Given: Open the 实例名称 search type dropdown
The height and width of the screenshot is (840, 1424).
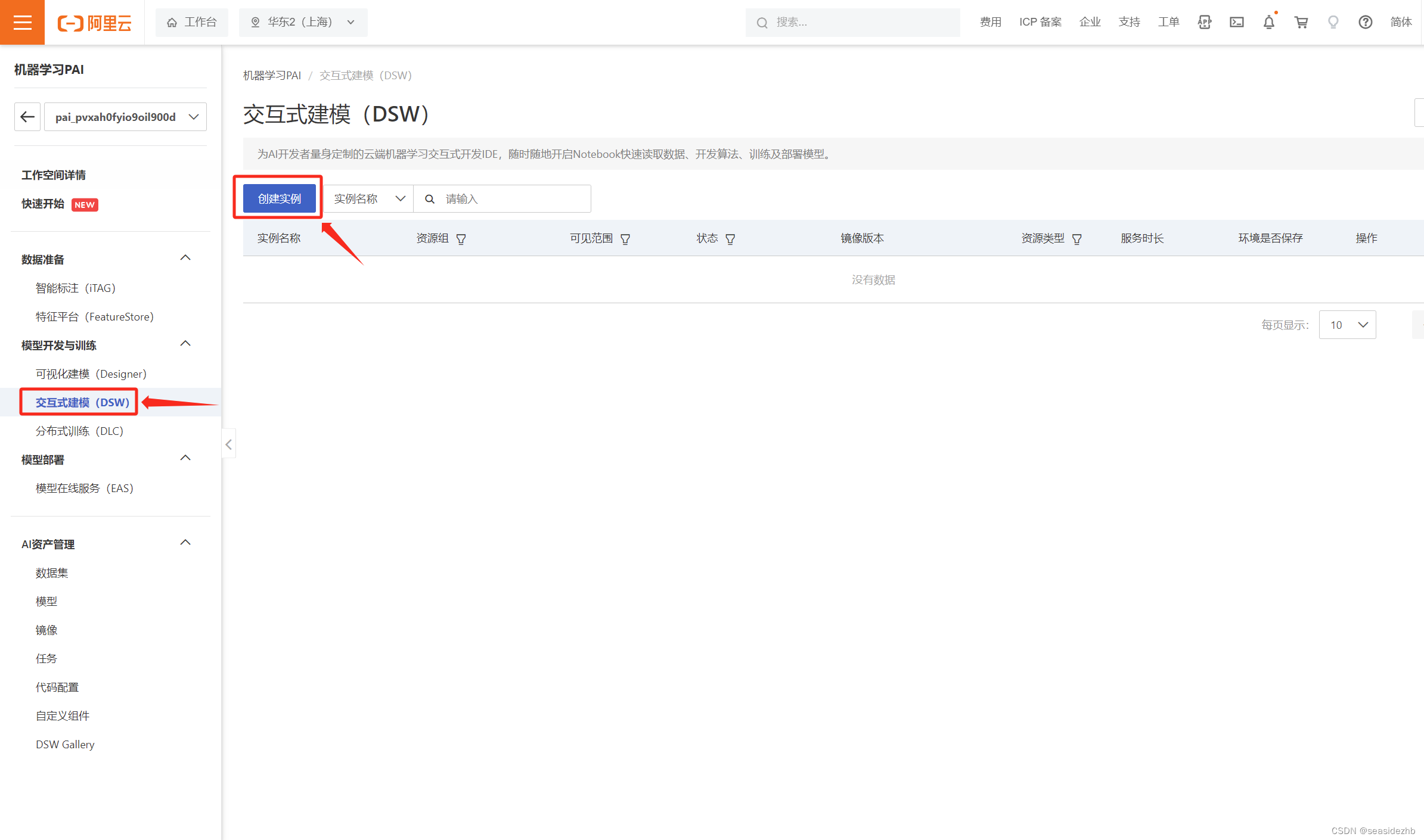Looking at the screenshot, I should [368, 199].
